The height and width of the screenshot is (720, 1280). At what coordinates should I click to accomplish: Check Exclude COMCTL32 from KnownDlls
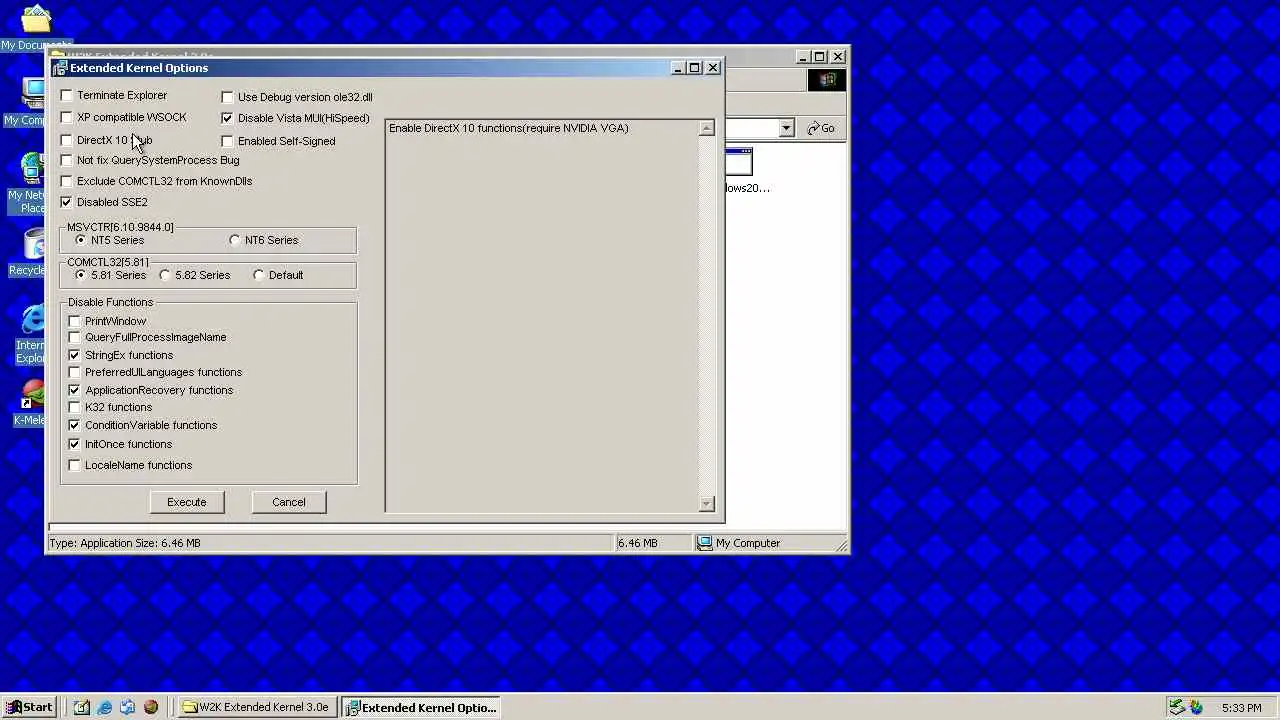click(x=67, y=181)
